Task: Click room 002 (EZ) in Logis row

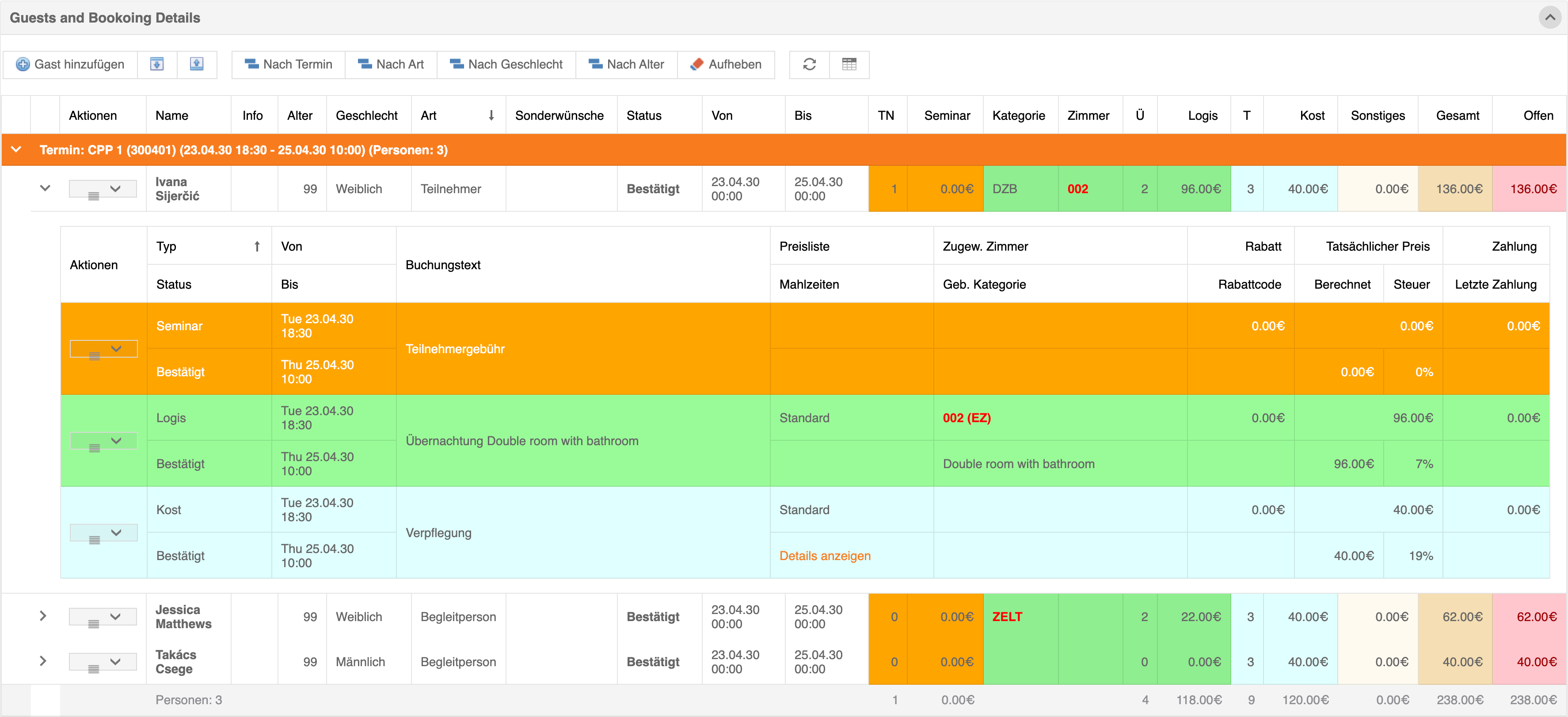Action: [967, 418]
